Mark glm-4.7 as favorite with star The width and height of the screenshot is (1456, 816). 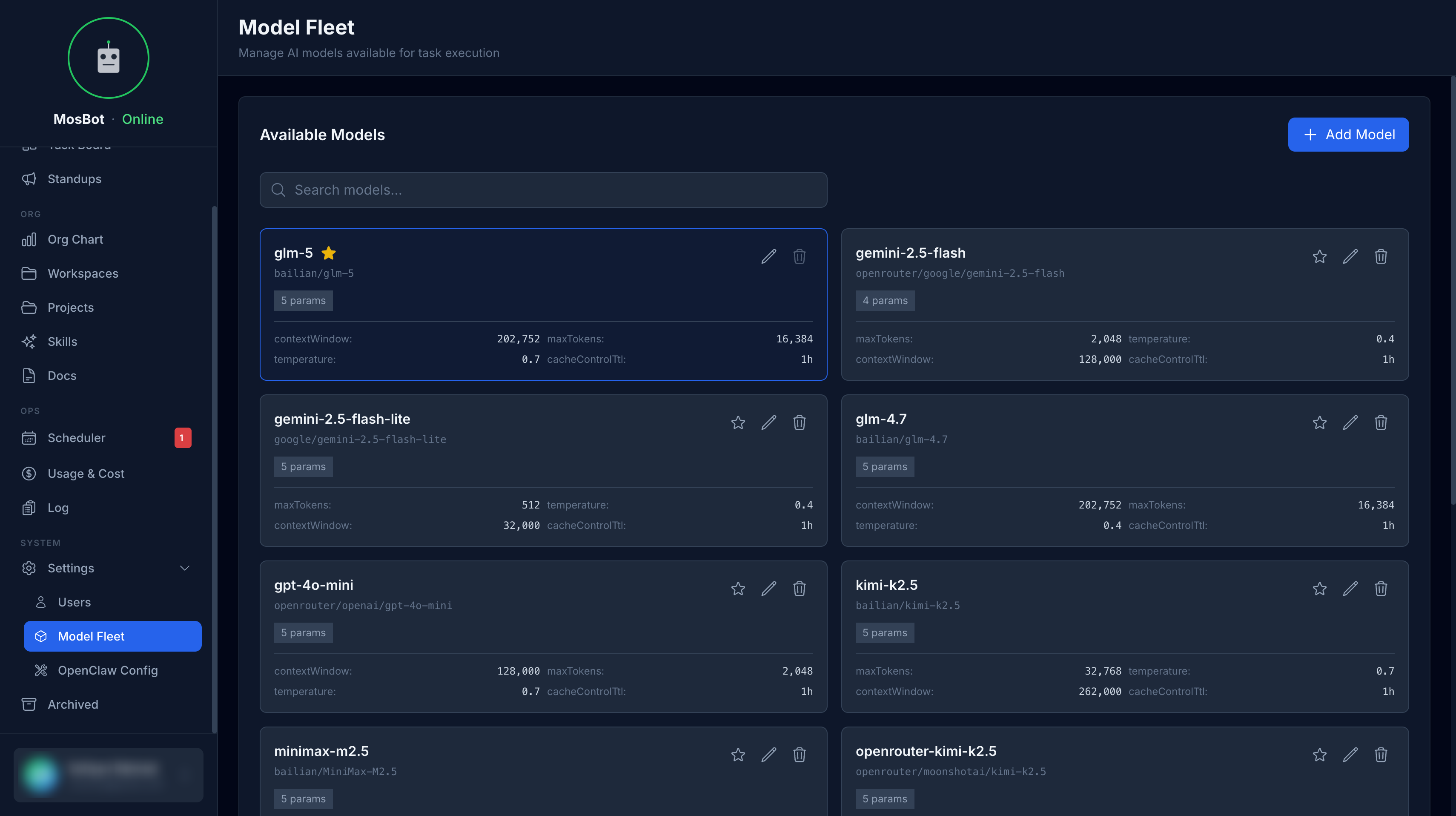click(x=1319, y=422)
